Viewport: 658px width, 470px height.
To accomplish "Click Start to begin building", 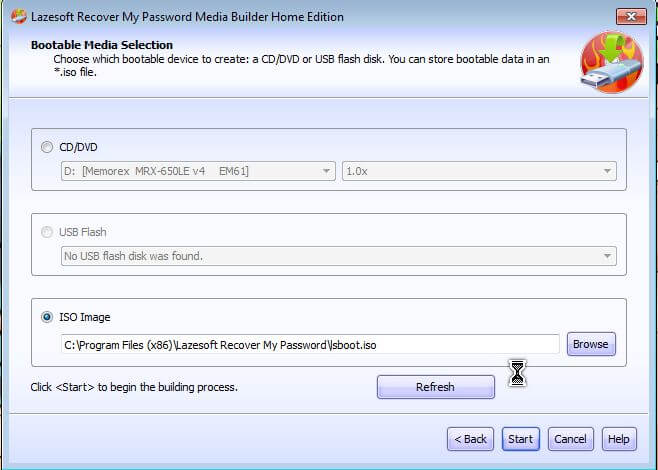I will click(520, 439).
